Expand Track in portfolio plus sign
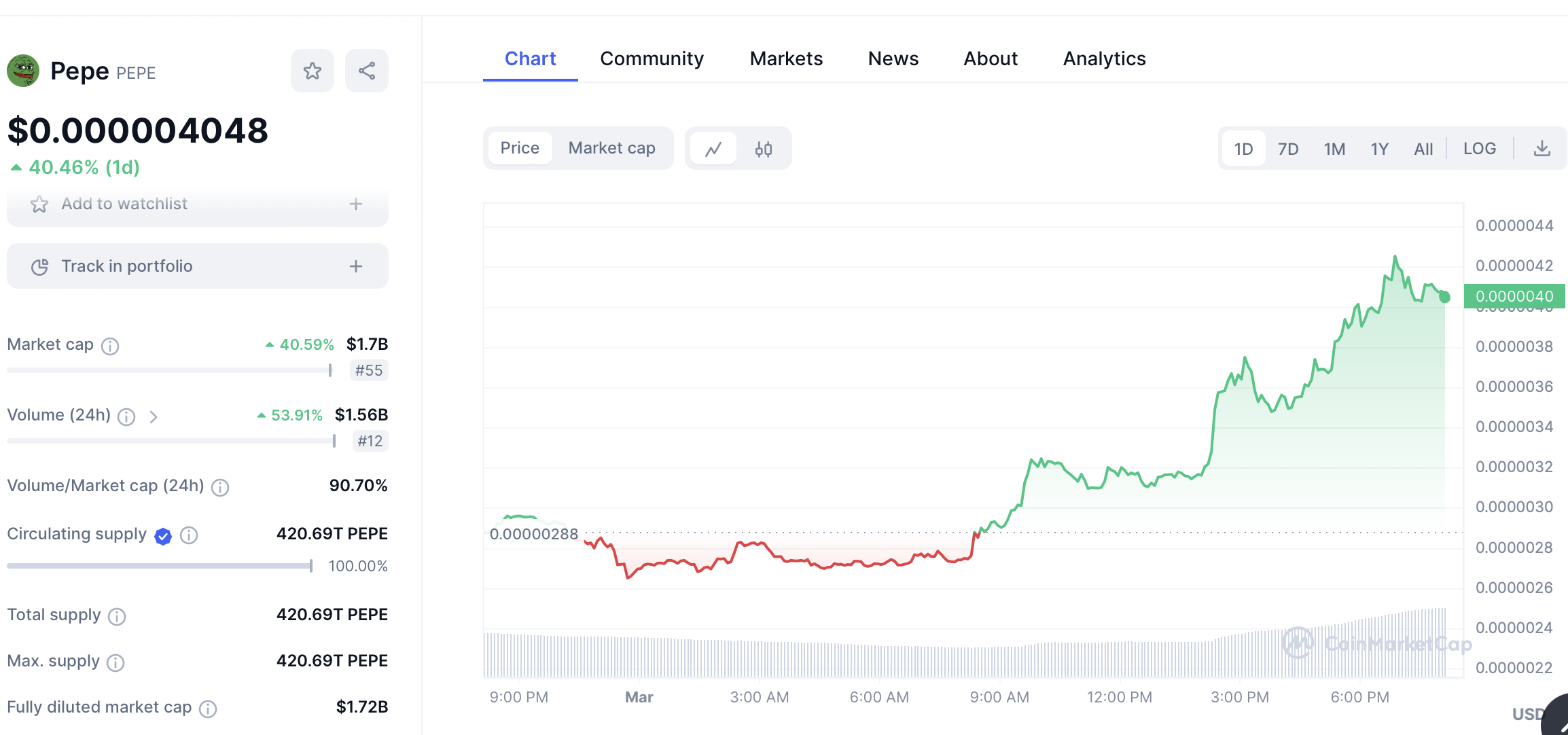 click(356, 266)
